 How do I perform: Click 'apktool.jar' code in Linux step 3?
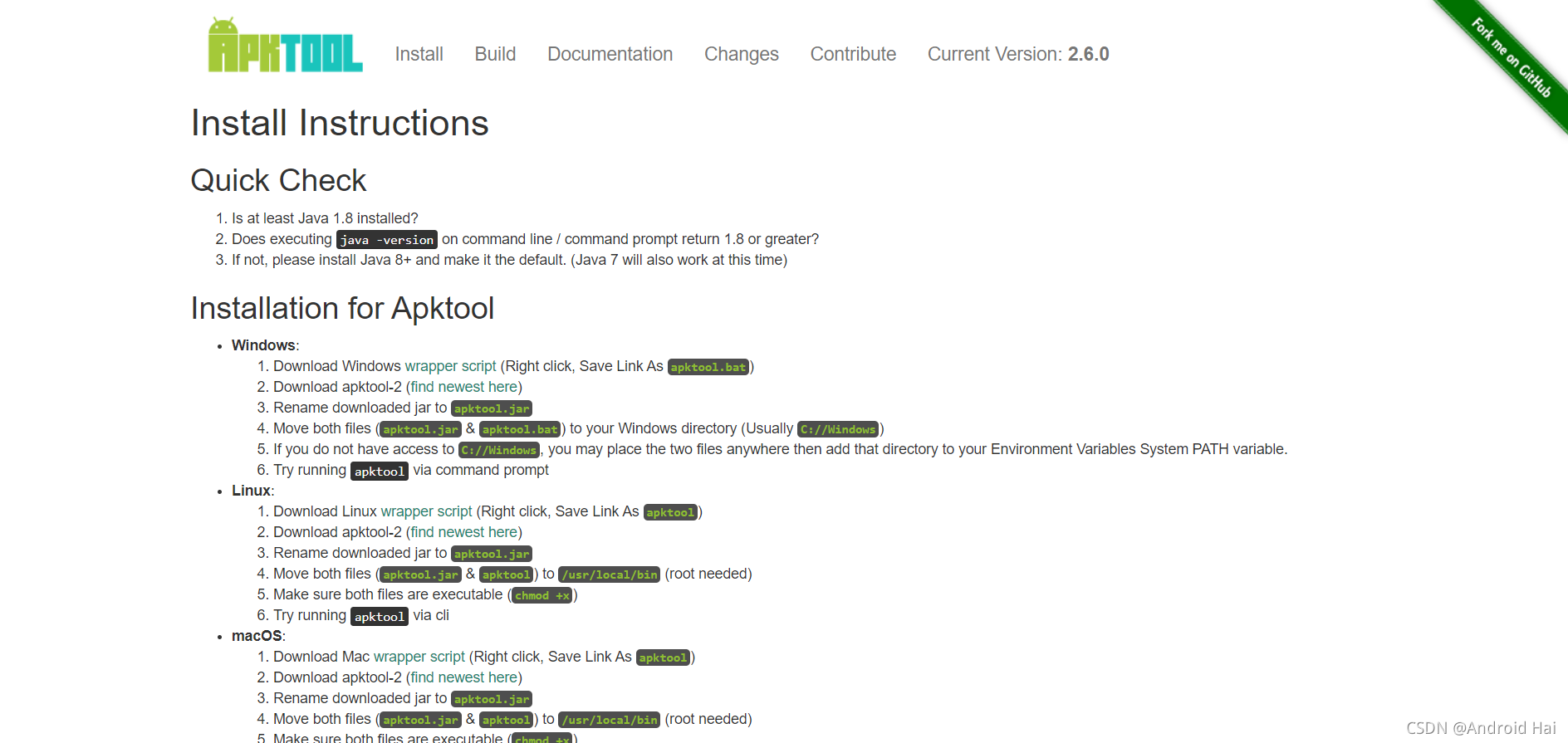[x=492, y=554]
